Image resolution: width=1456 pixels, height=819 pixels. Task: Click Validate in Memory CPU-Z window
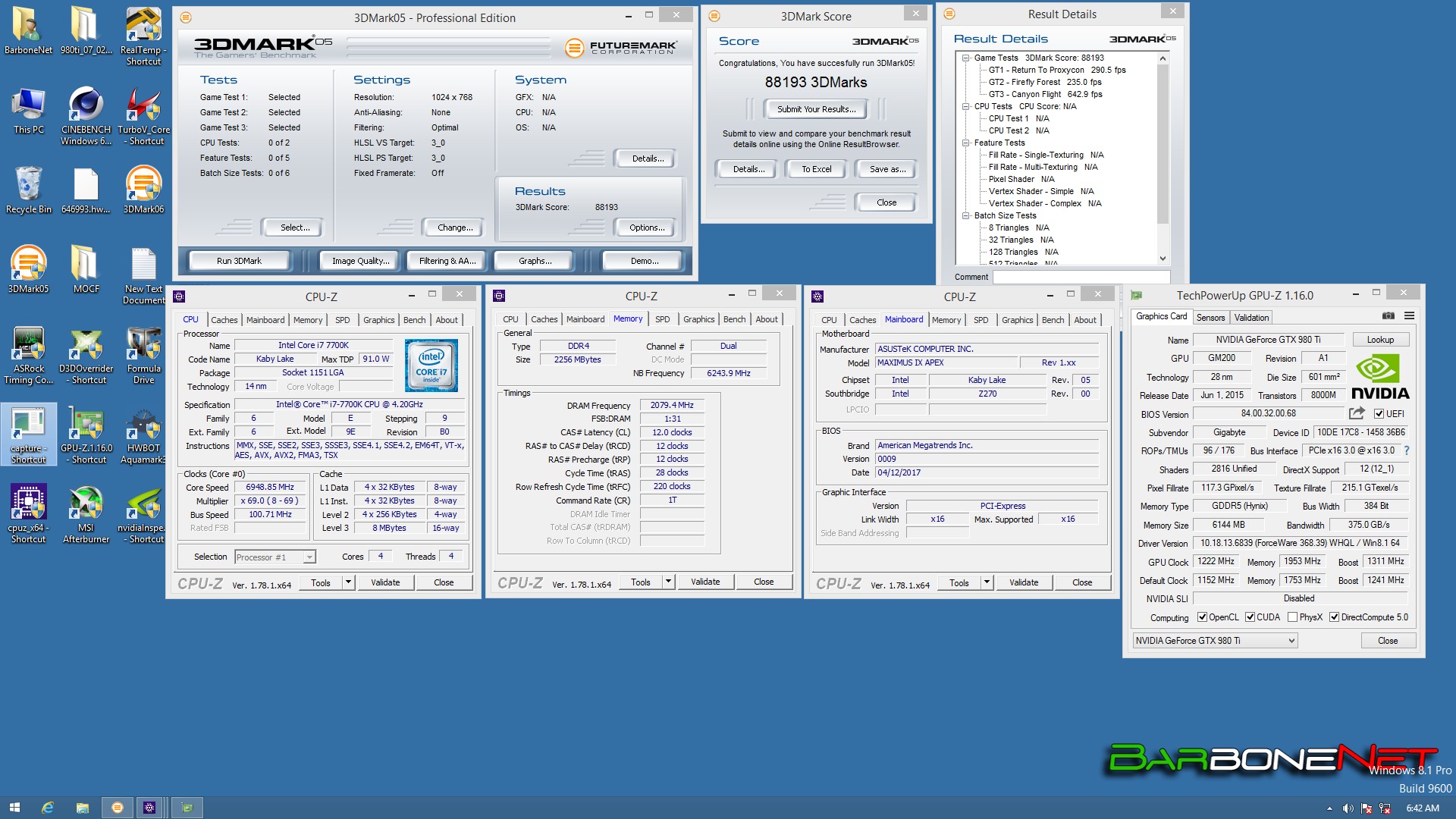[705, 582]
